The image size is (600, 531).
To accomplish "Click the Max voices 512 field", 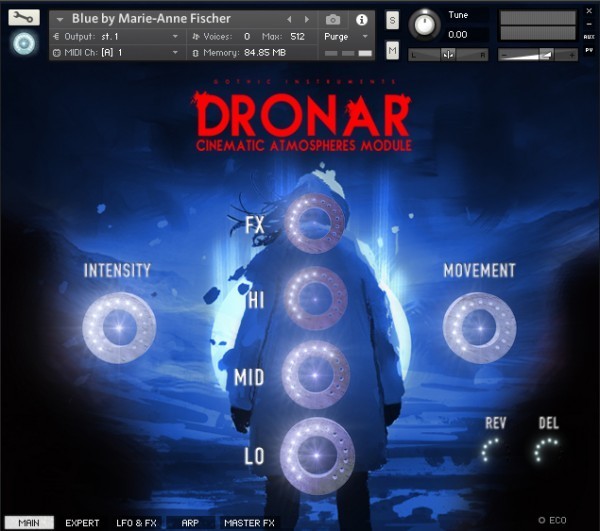I will (297, 37).
